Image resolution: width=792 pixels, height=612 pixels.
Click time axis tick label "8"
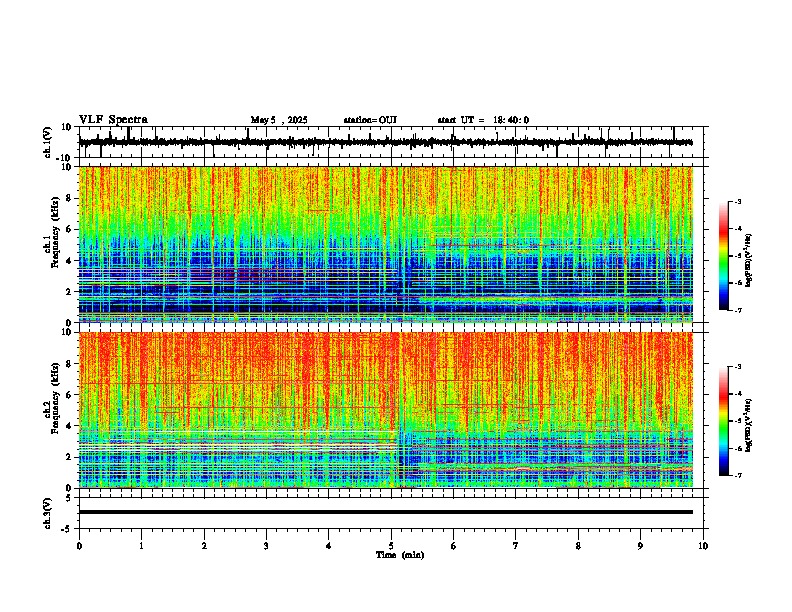[578, 546]
